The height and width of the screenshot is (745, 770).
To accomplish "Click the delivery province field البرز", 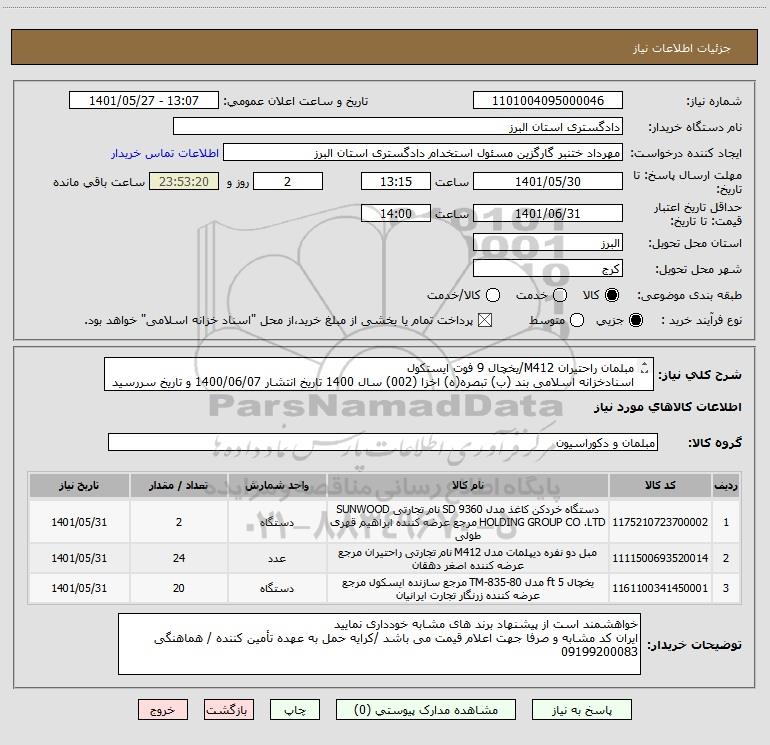I will (x=548, y=243).
